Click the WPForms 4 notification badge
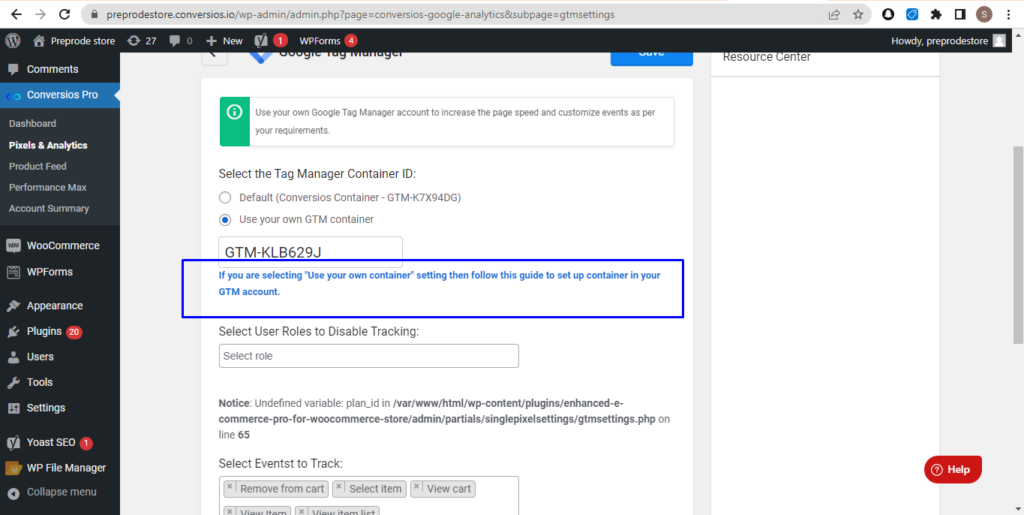1024x515 pixels. coord(351,40)
